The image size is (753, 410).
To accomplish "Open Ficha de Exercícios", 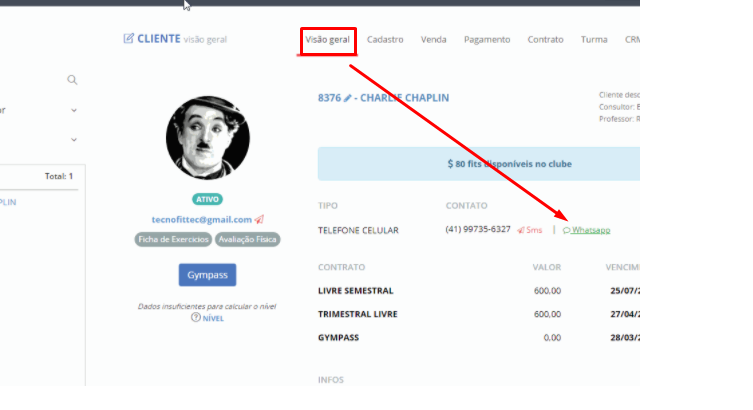I will point(173,239).
